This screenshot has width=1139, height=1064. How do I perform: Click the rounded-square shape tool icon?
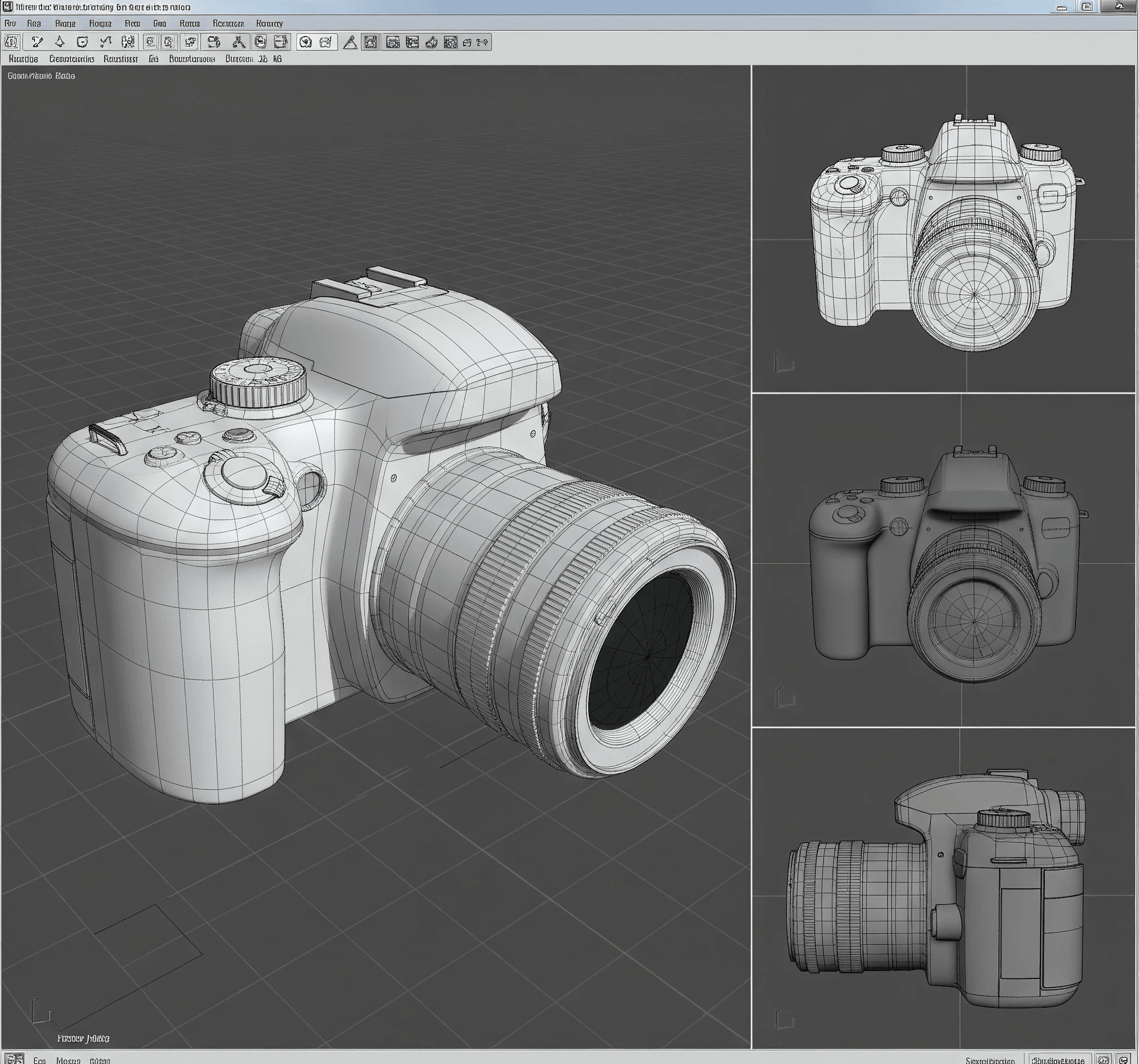point(82,42)
